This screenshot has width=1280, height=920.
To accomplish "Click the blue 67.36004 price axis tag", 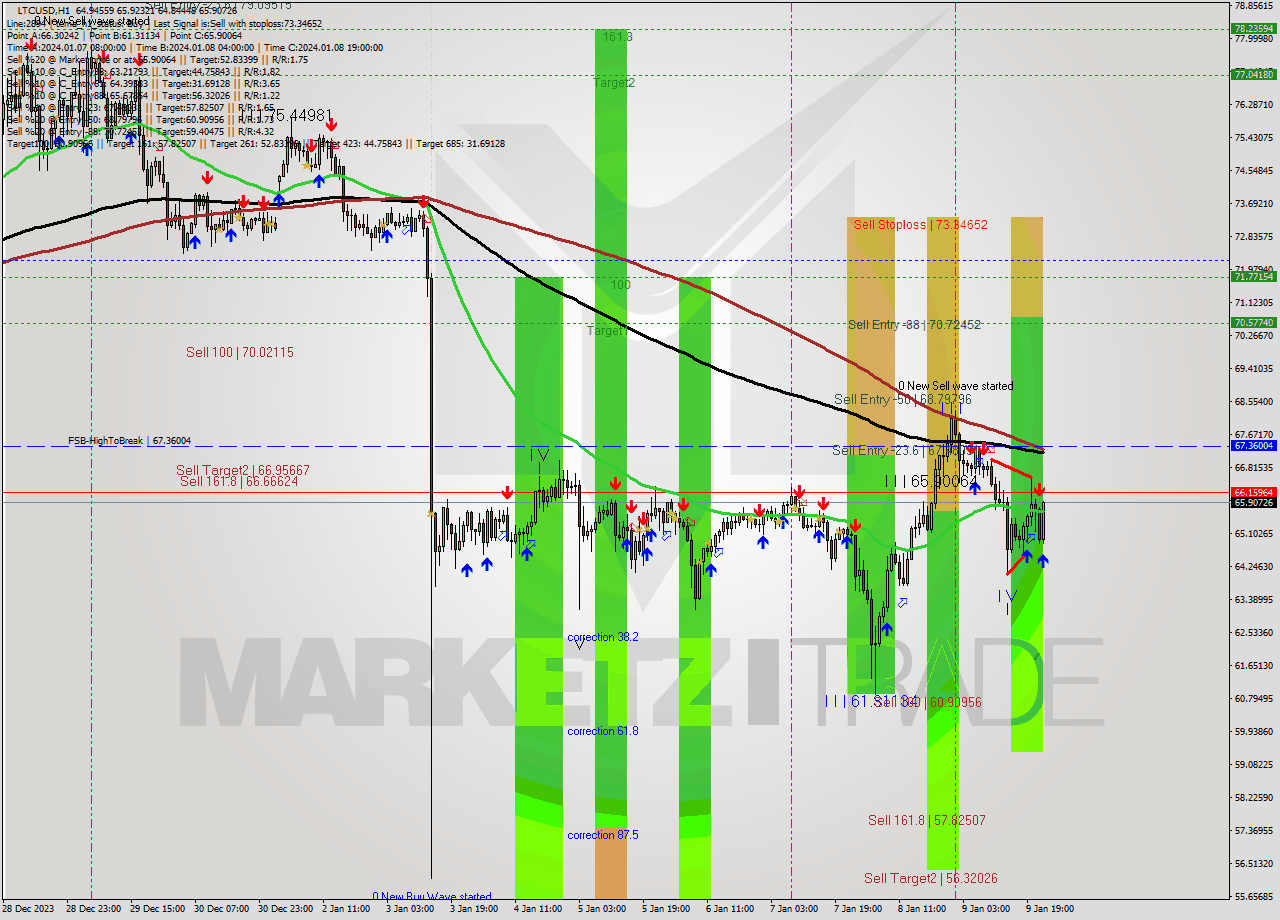I will 1253,445.
